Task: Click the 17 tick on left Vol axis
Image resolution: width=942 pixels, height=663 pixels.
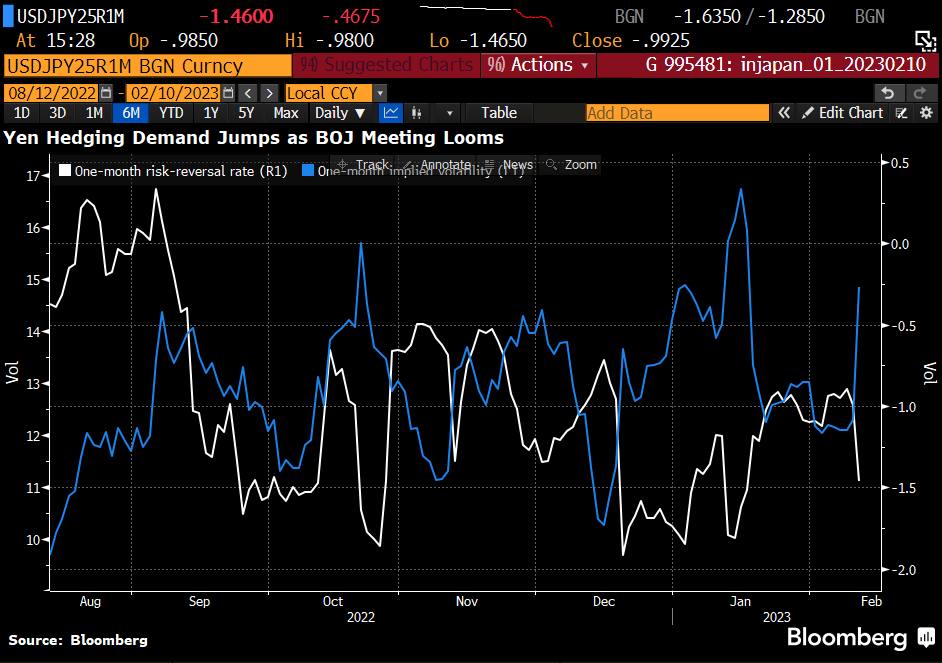Action: pyautogui.click(x=33, y=176)
